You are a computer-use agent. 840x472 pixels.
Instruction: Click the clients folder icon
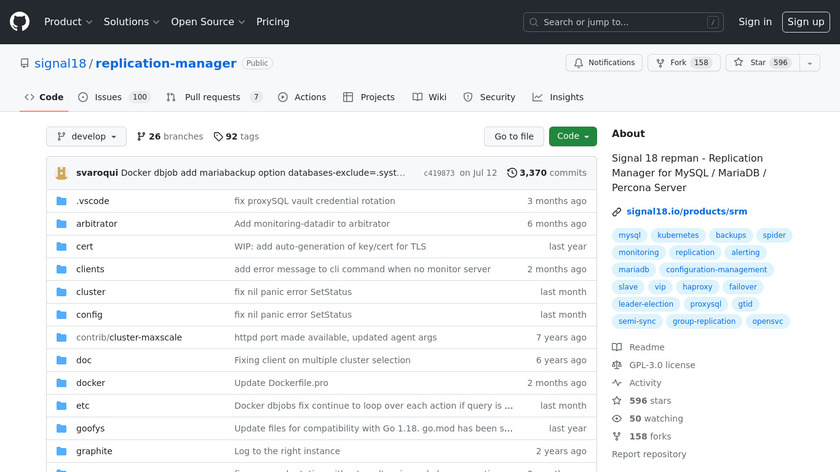62,269
